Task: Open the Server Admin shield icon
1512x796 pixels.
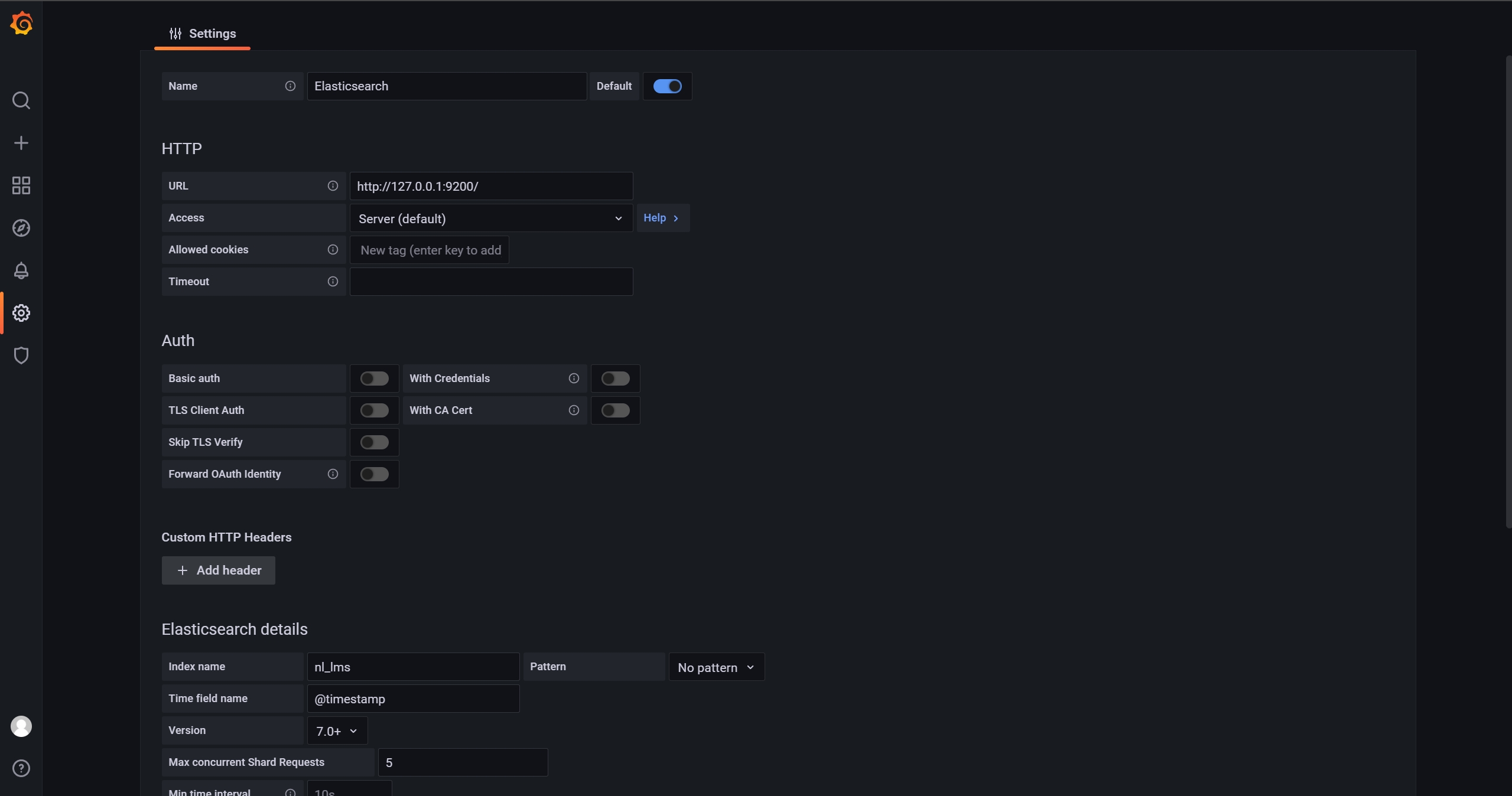Action: 21,355
